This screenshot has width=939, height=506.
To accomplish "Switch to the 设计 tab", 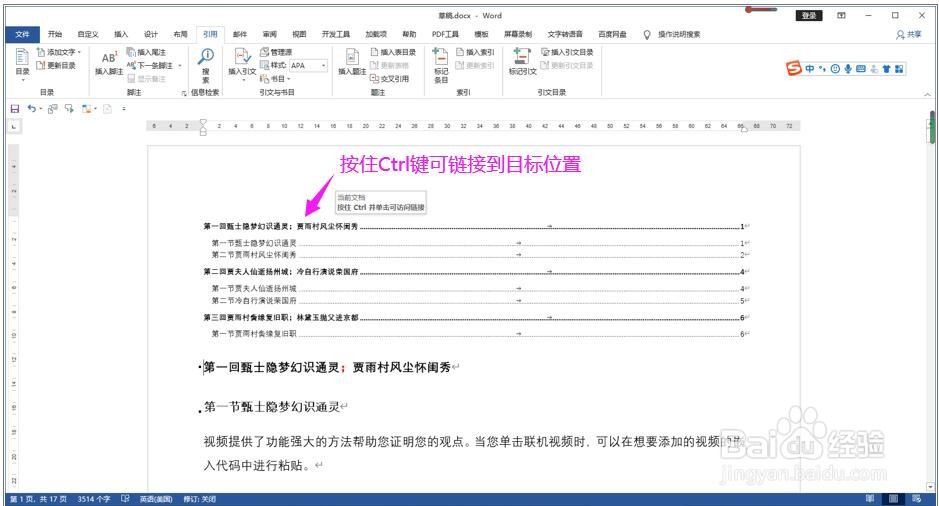I will pos(151,34).
